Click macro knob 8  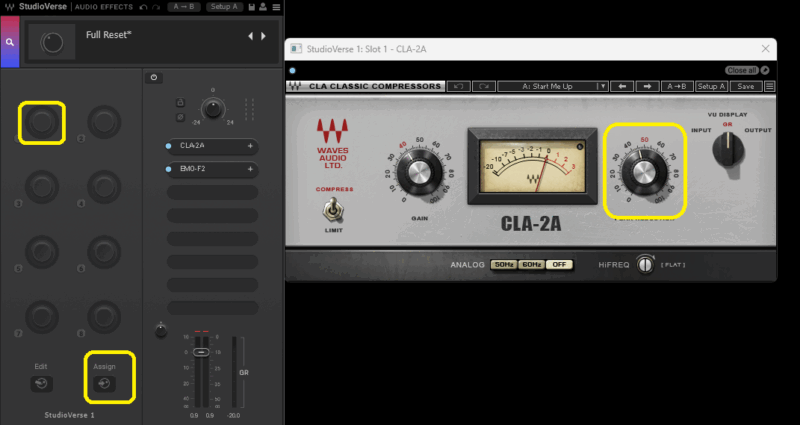104,317
